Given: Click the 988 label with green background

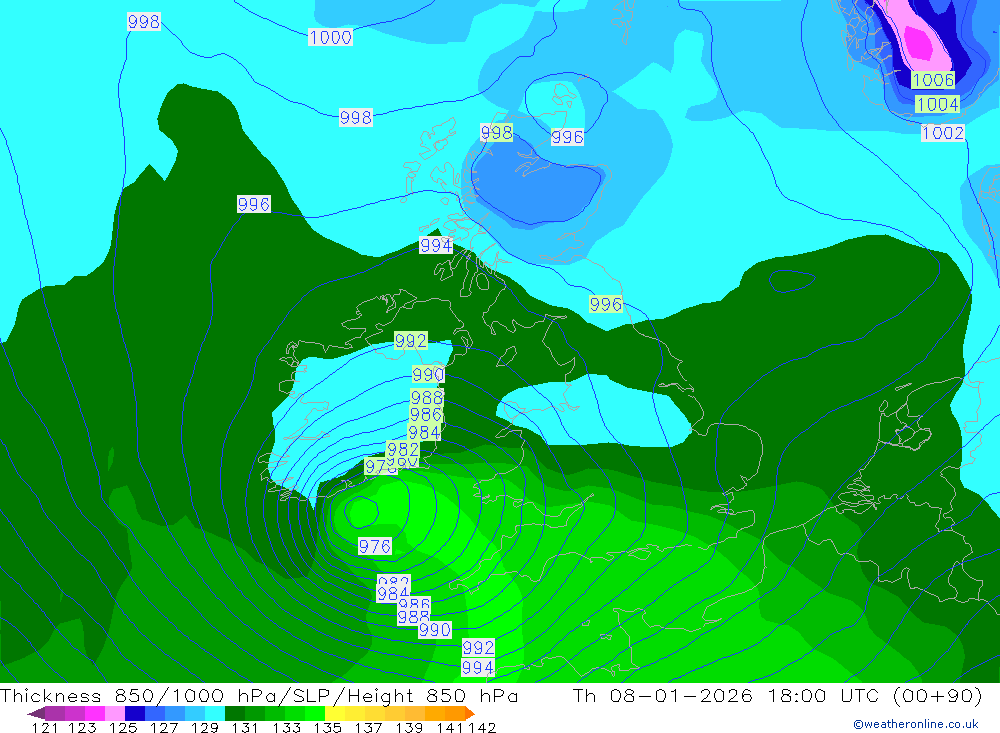Looking at the screenshot, I should click(x=427, y=397).
